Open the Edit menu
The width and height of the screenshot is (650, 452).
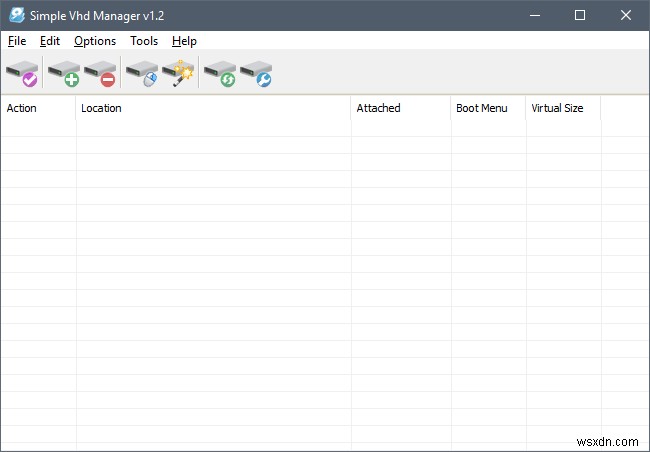(x=50, y=41)
